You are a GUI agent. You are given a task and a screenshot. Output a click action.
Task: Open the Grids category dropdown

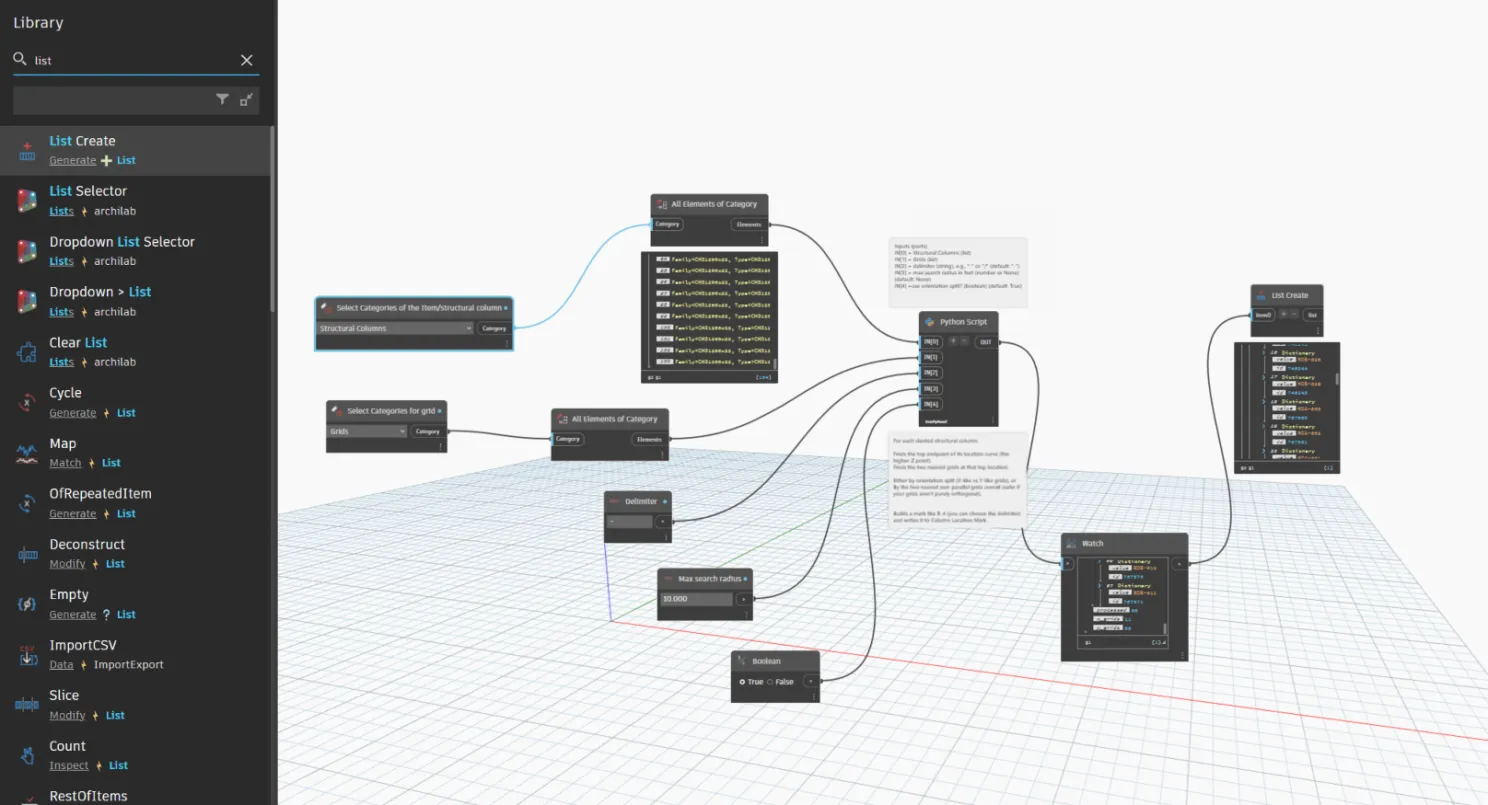coord(367,432)
